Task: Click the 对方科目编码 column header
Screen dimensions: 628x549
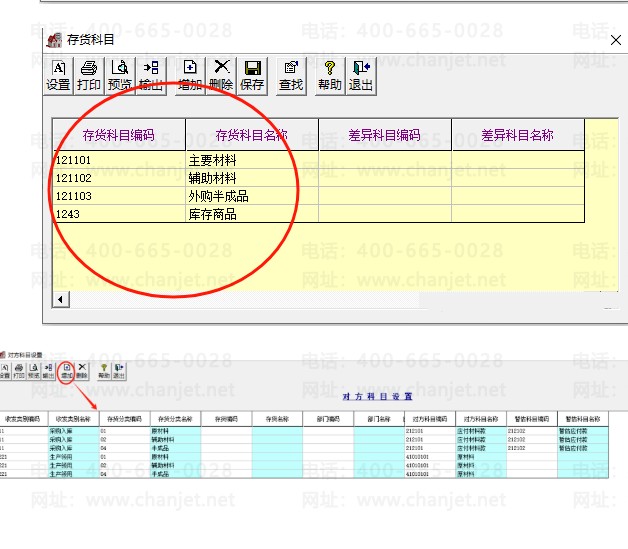Action: [430, 419]
